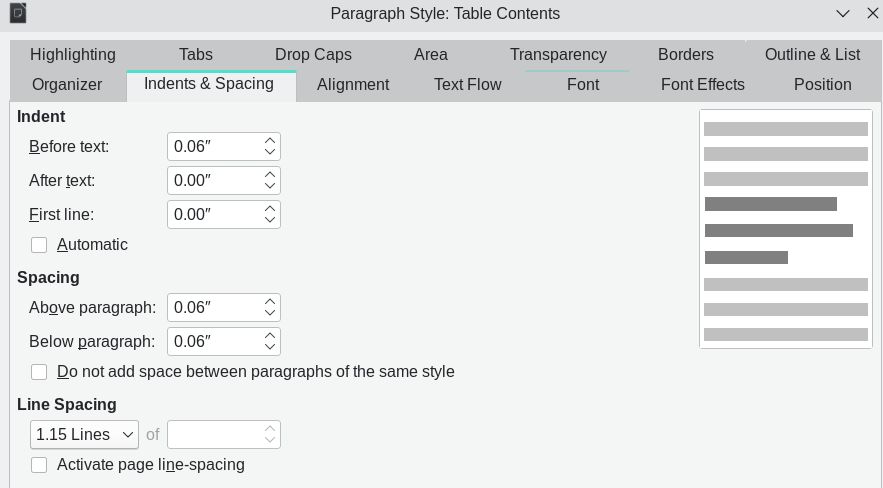This screenshot has height=488, width=883.
Task: Increase the Below paragraph spacing value
Action: click(270, 336)
